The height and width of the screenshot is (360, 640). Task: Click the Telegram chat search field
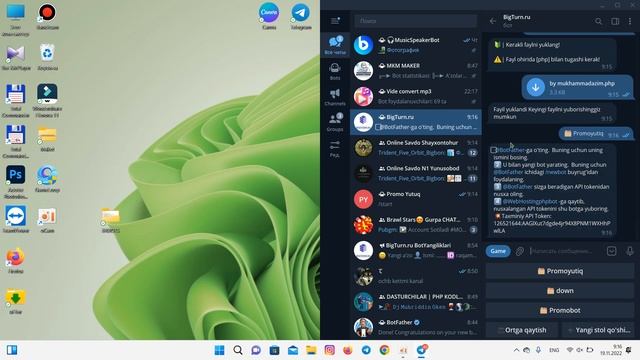pos(415,21)
